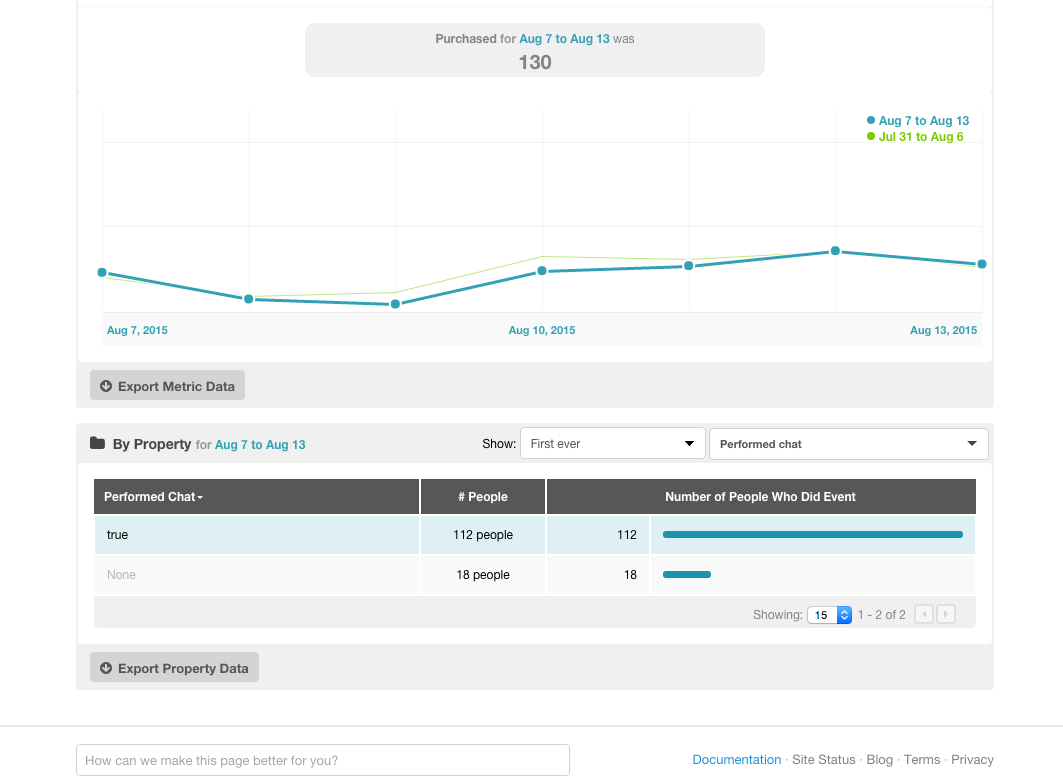
Task: Select the None row in table
Action: coord(535,575)
